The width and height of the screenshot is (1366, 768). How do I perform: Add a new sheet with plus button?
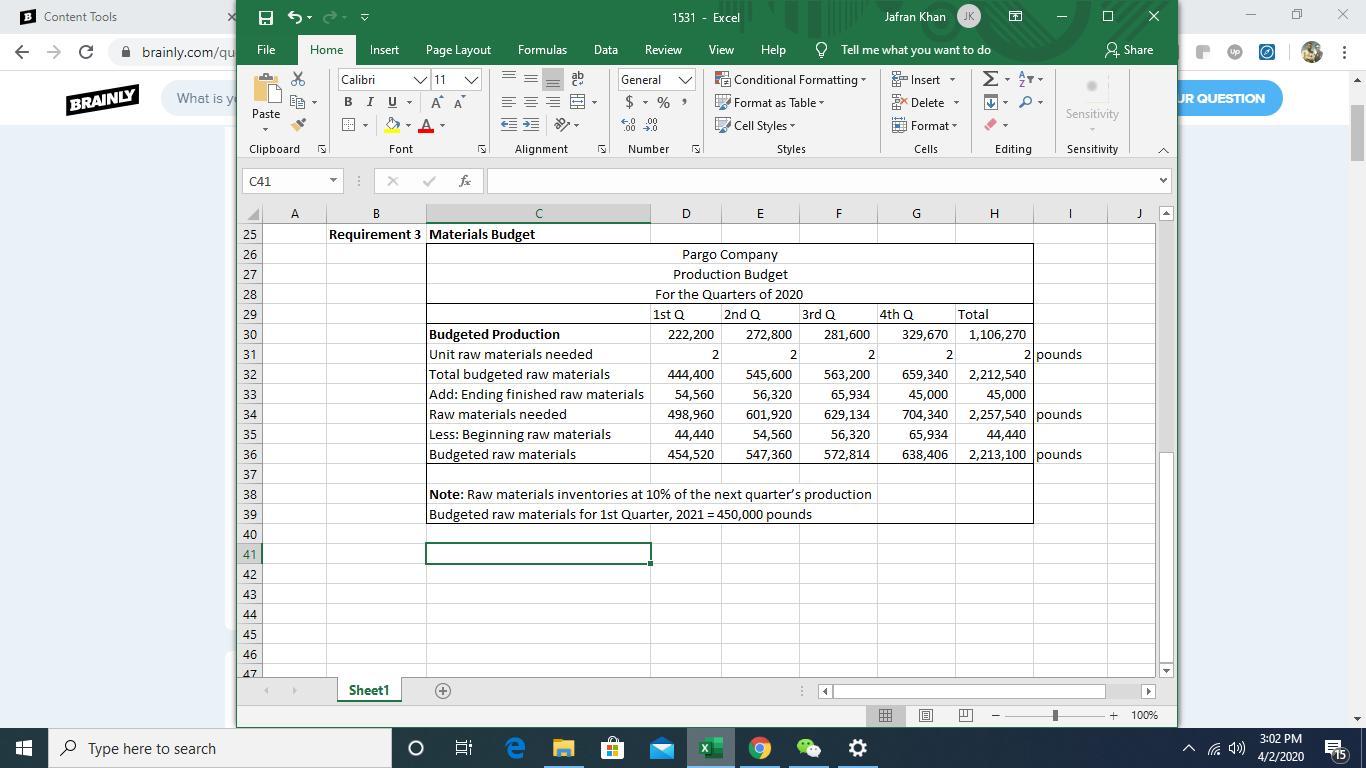tap(443, 691)
